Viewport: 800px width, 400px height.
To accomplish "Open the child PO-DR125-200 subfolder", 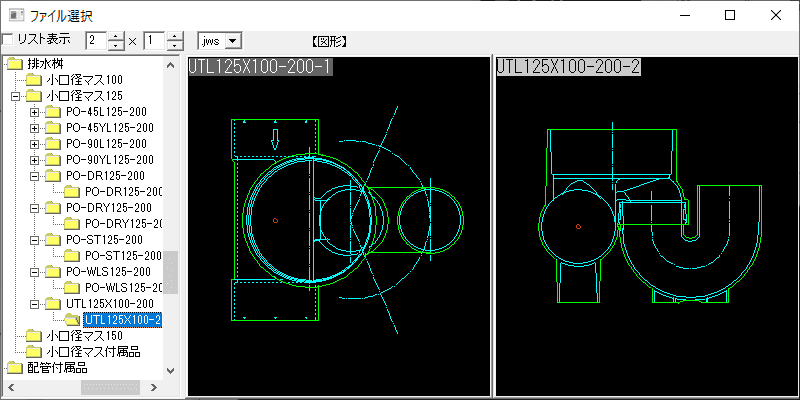I will pyautogui.click(x=123, y=192).
